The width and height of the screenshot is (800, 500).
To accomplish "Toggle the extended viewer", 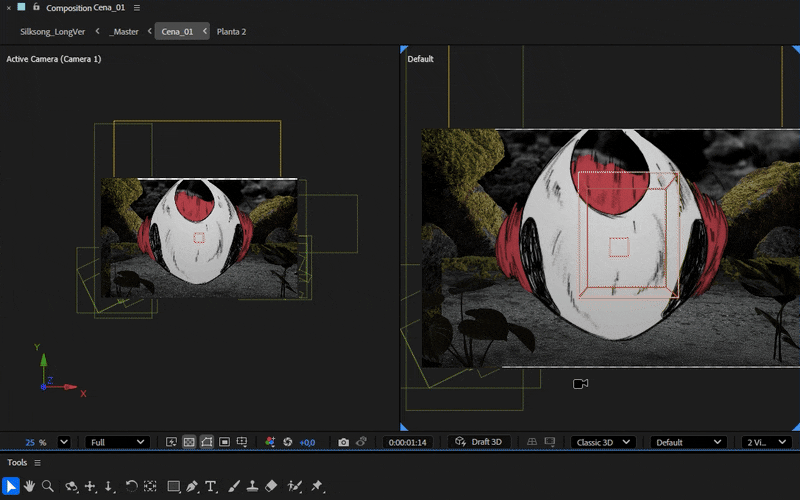I will [x=549, y=442].
